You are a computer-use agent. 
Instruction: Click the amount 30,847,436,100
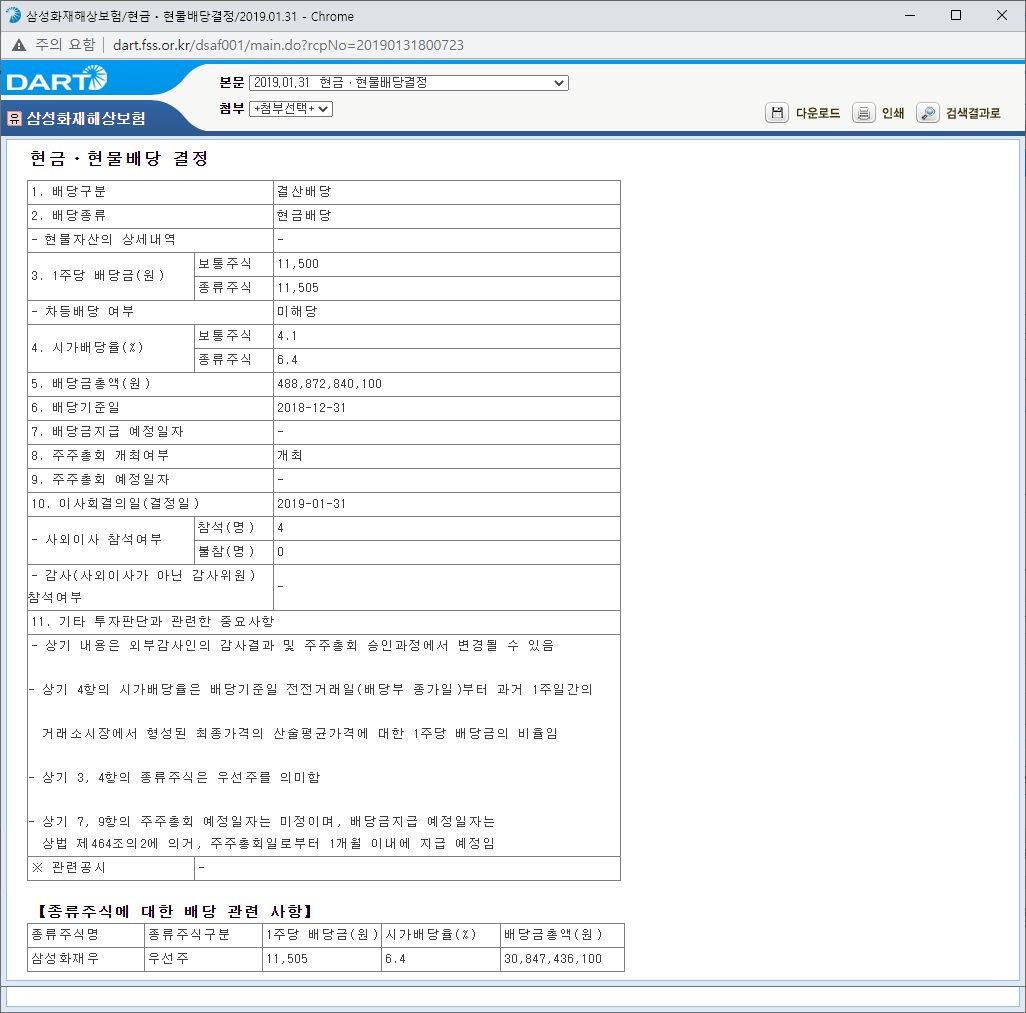click(553, 959)
